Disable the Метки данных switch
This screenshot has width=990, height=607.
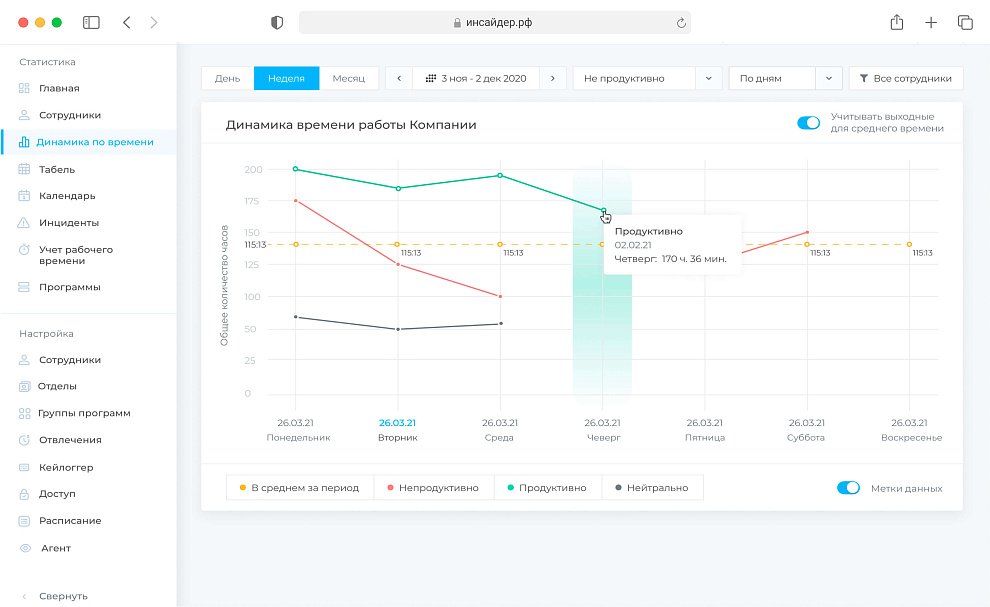click(x=848, y=488)
